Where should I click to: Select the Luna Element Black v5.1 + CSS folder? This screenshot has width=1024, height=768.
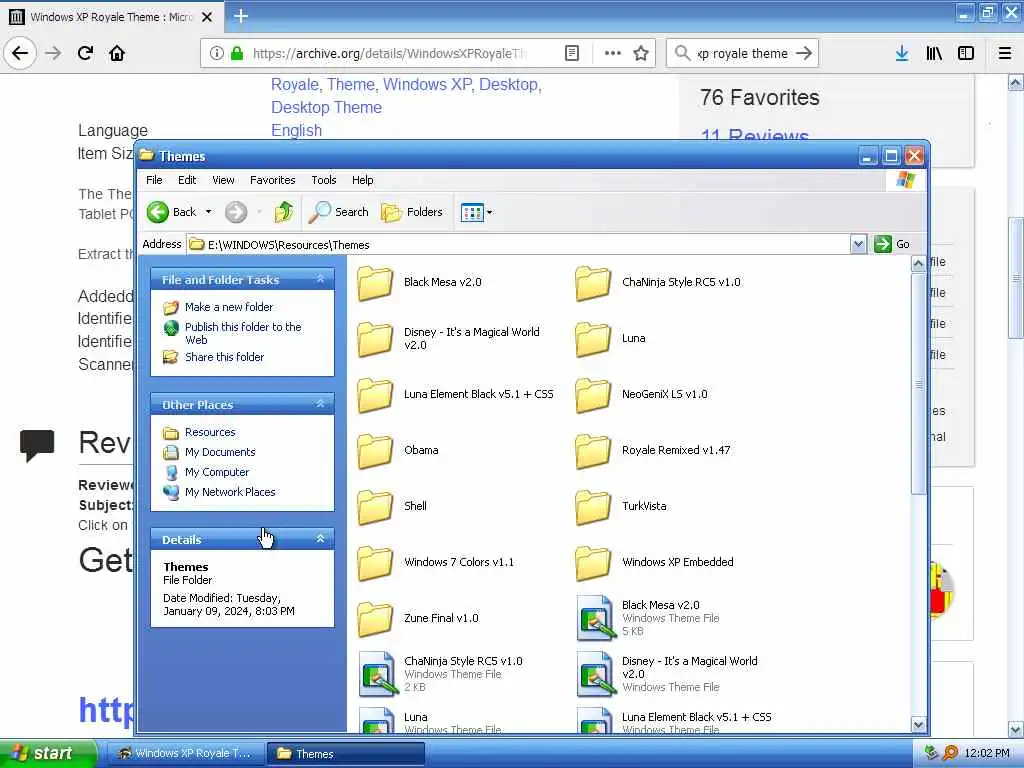point(455,394)
